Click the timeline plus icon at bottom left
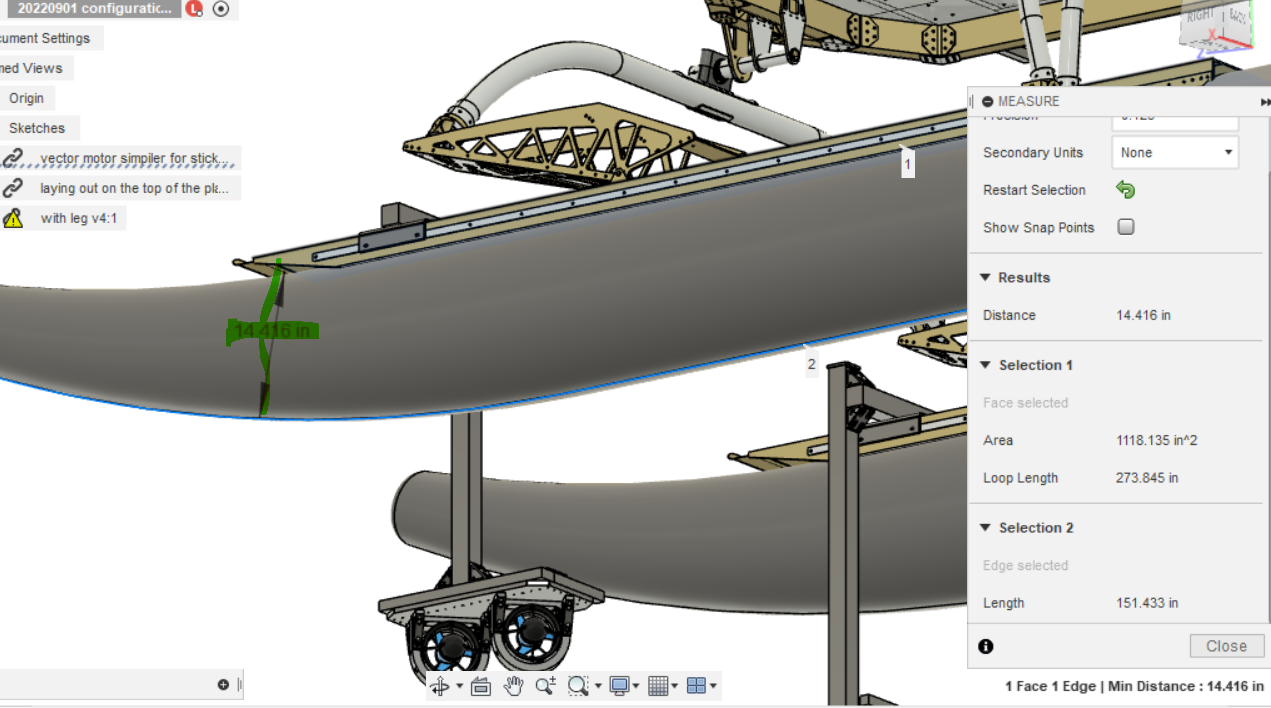This screenshot has width=1271, height=708. pyautogui.click(x=223, y=685)
